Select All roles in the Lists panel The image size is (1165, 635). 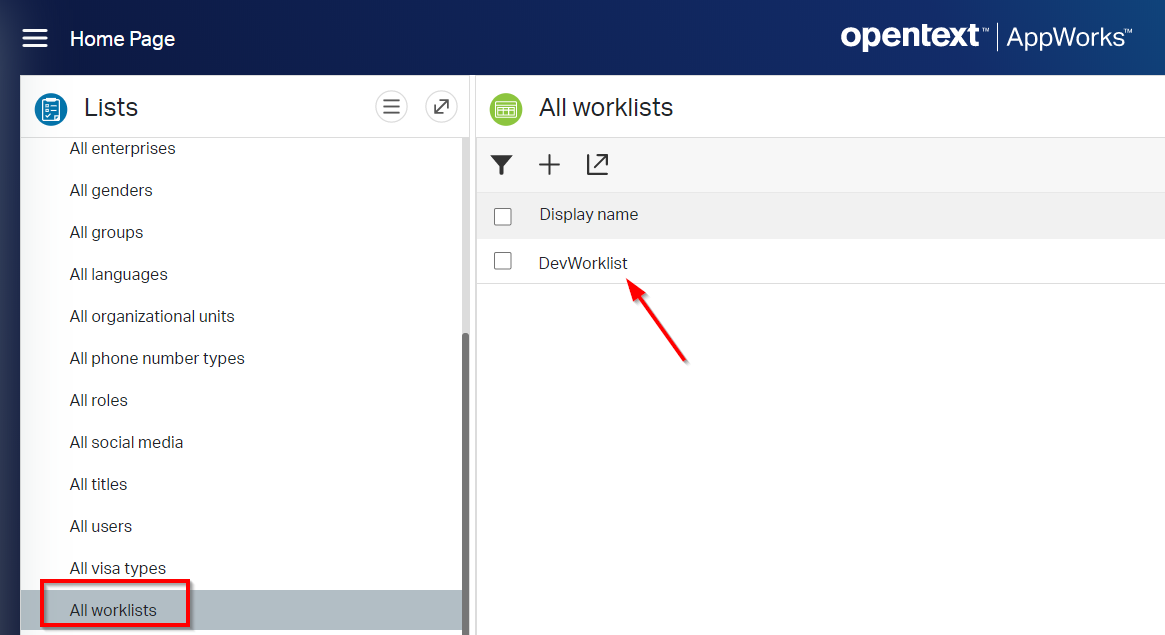(98, 400)
